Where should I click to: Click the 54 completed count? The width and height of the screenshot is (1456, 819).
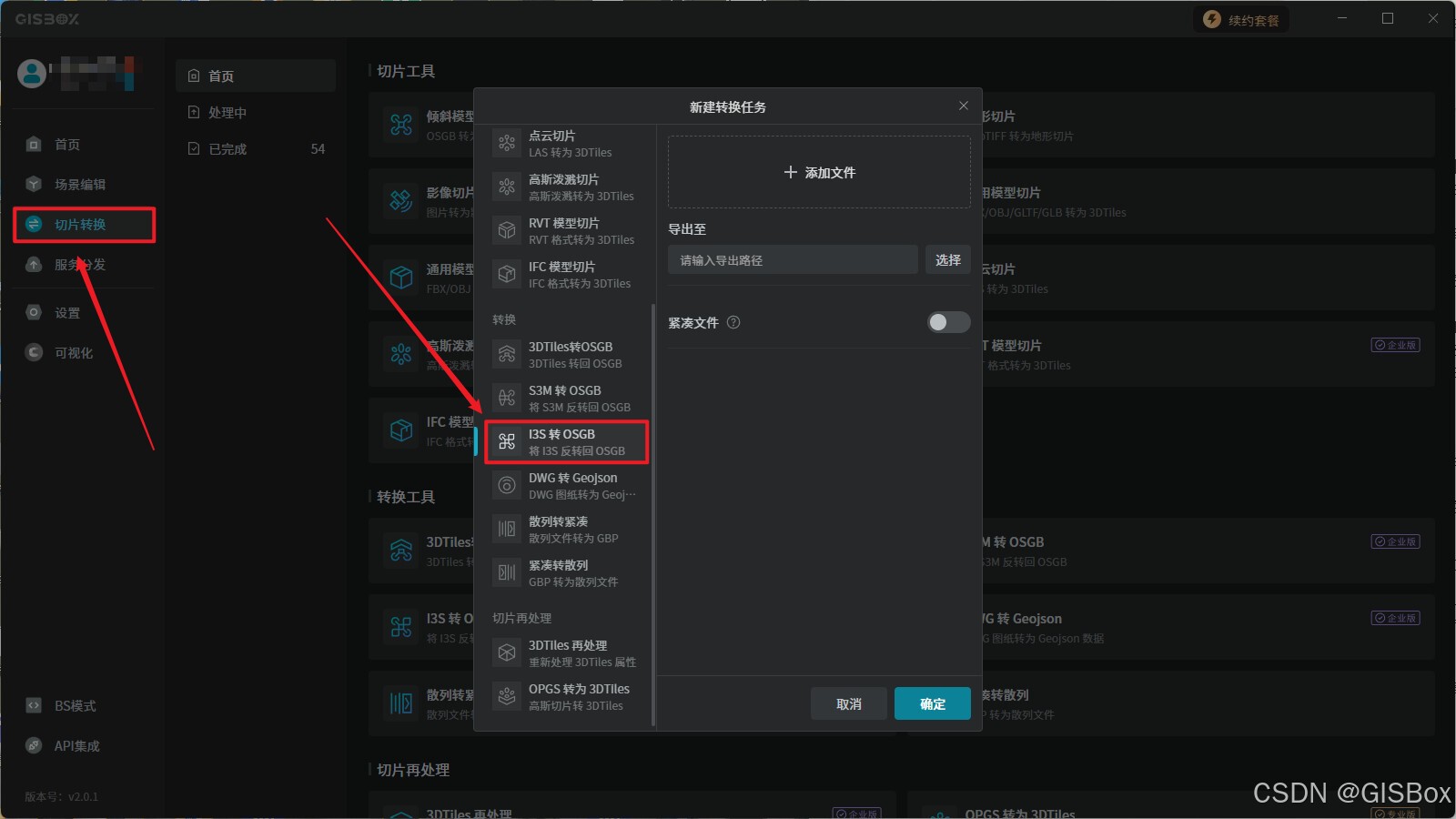[318, 148]
